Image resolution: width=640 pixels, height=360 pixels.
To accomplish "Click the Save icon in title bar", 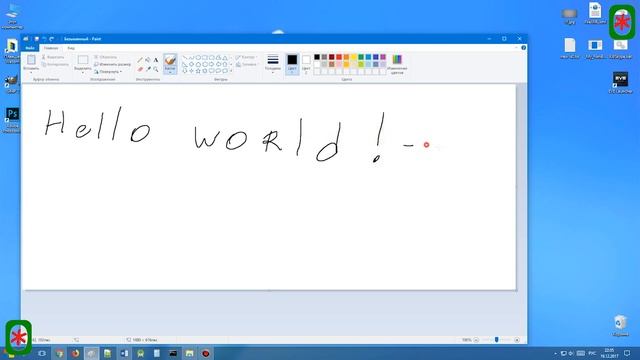I will click(37, 39).
